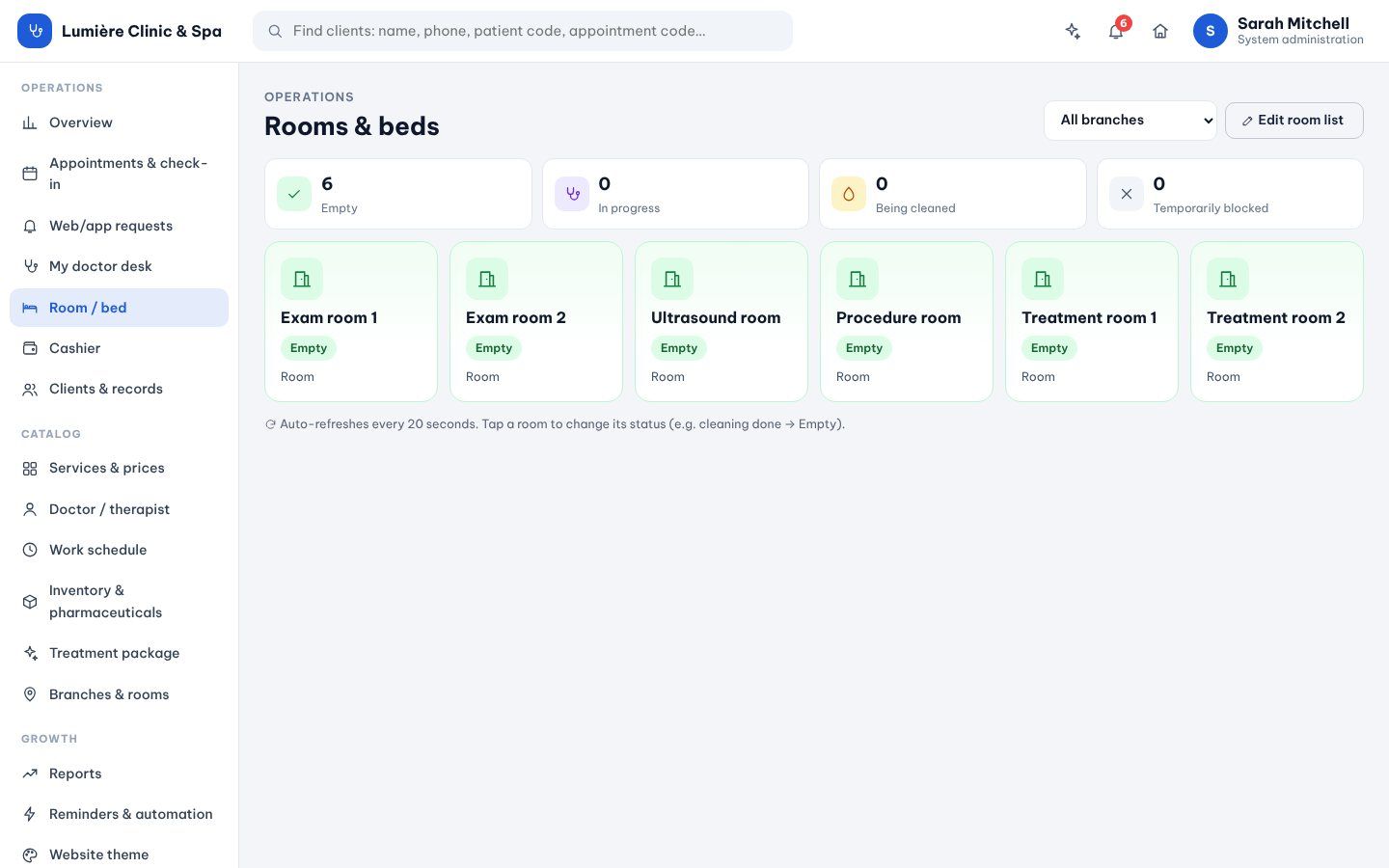The image size is (1389, 868).
Task: Click the Empty badge on Procedure room
Action: pyautogui.click(x=864, y=348)
